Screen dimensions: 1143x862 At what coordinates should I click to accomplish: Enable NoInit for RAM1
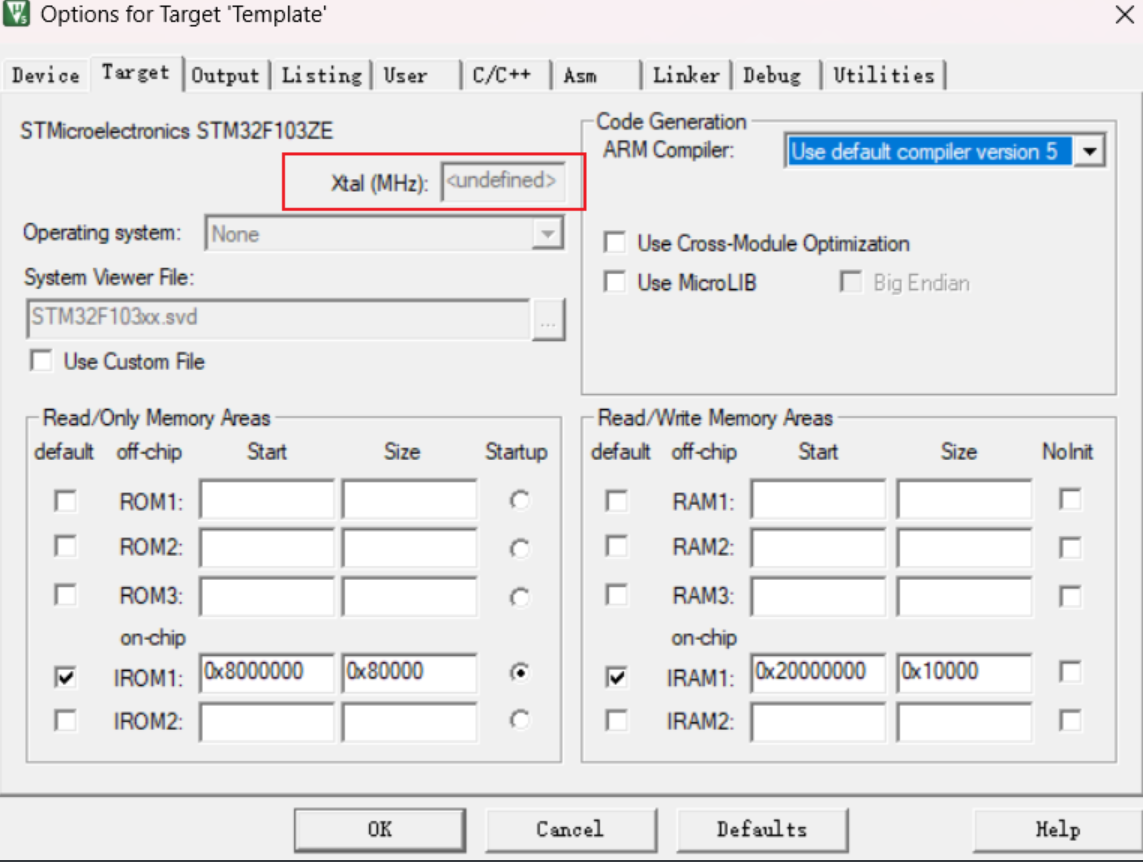1070,500
